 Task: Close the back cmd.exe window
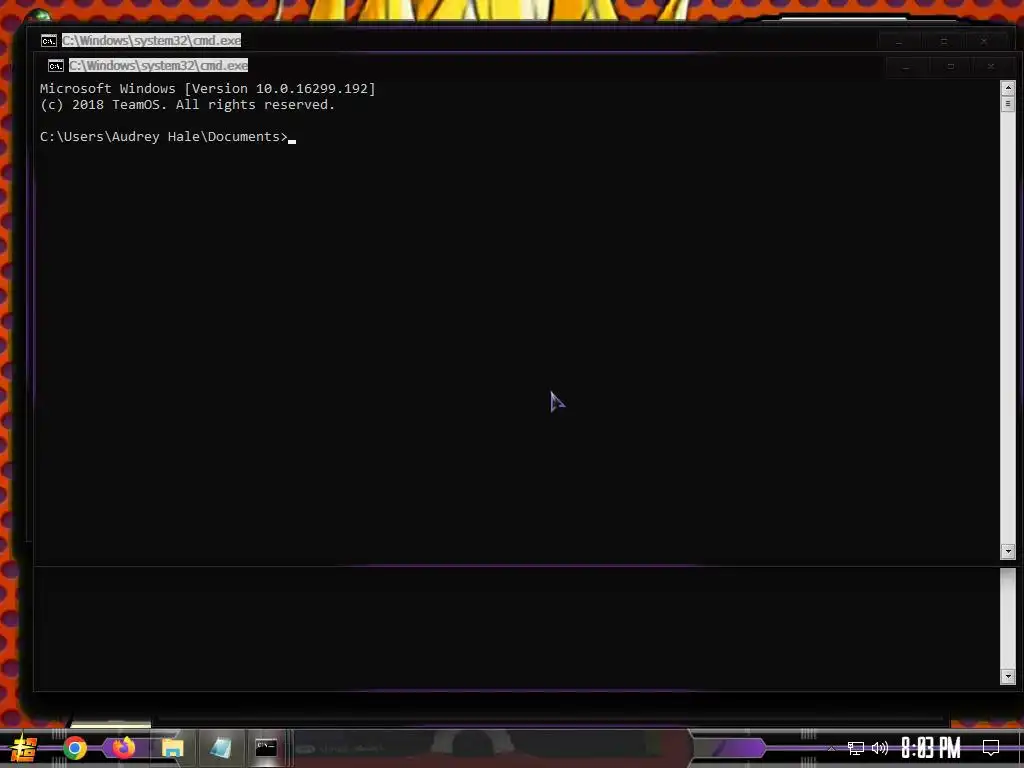984,42
